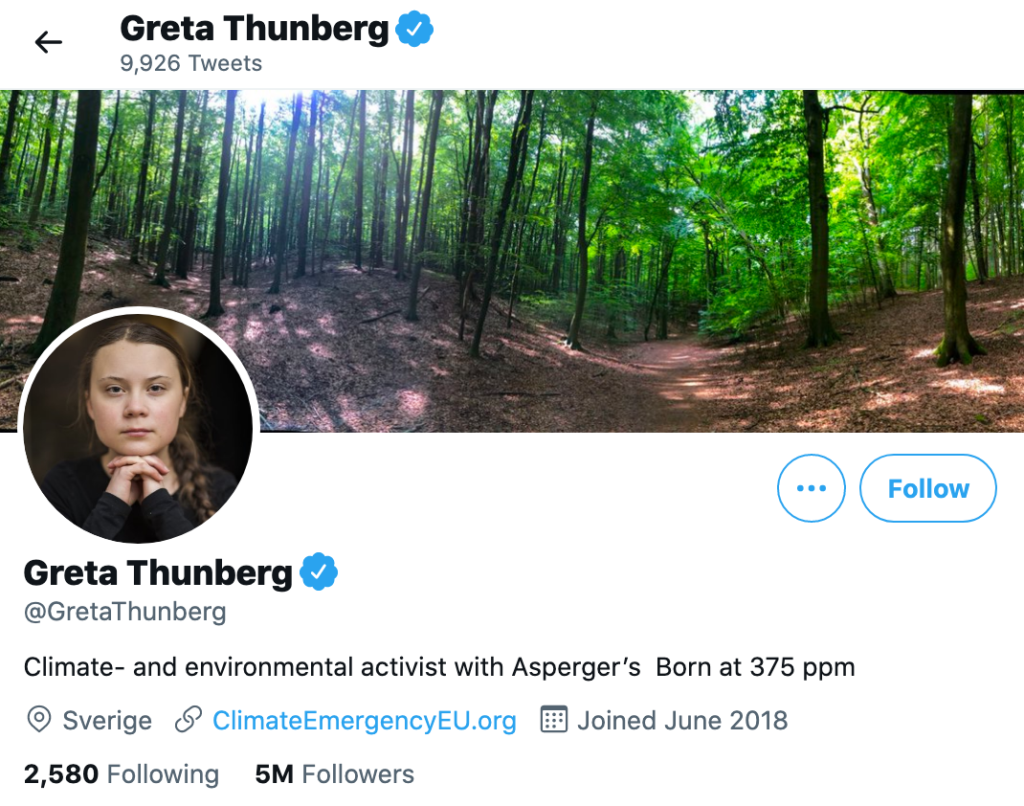Open the 5M Followers list

334,774
